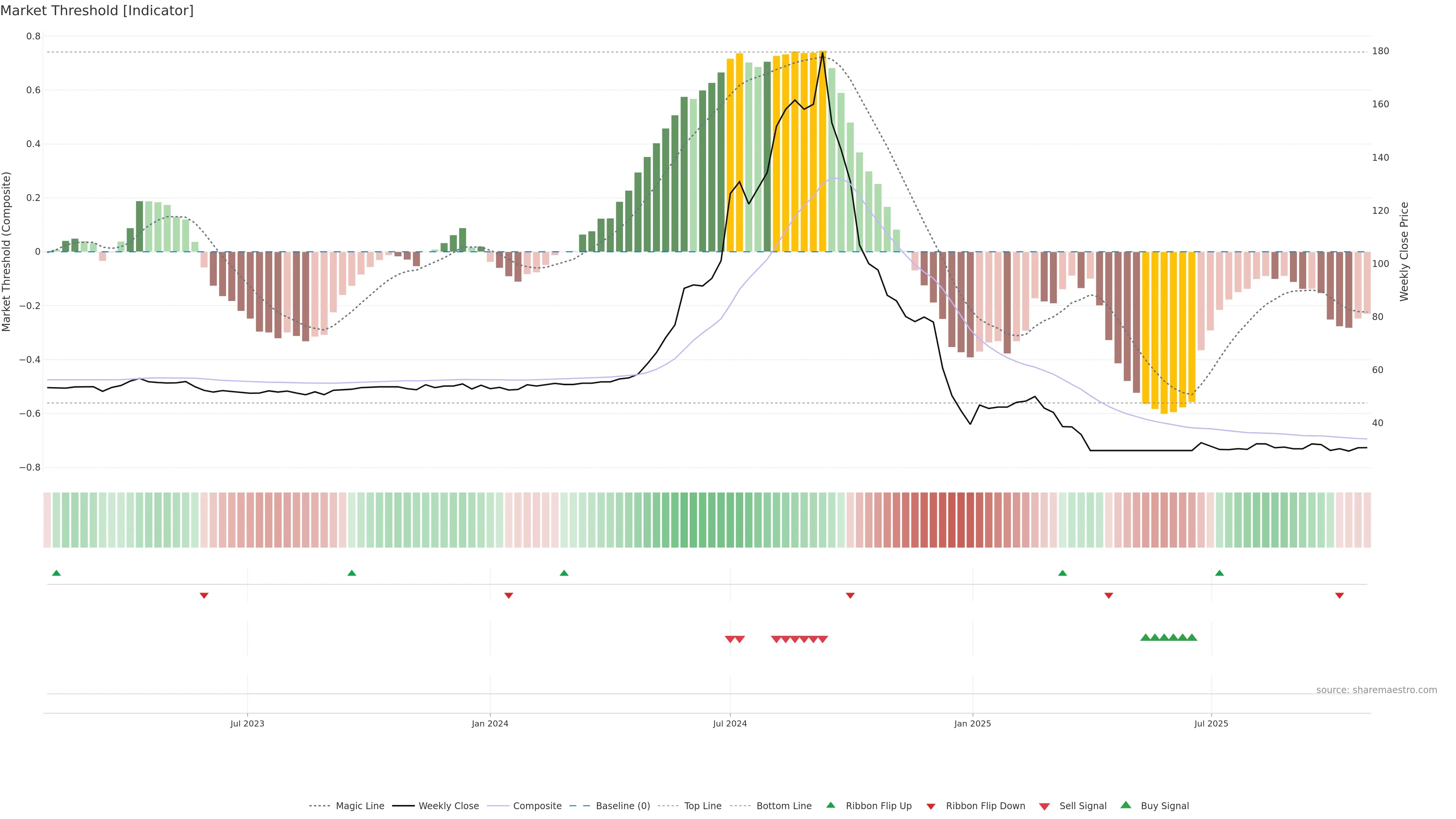Toggle Weekly Close legend entry

(x=448, y=806)
